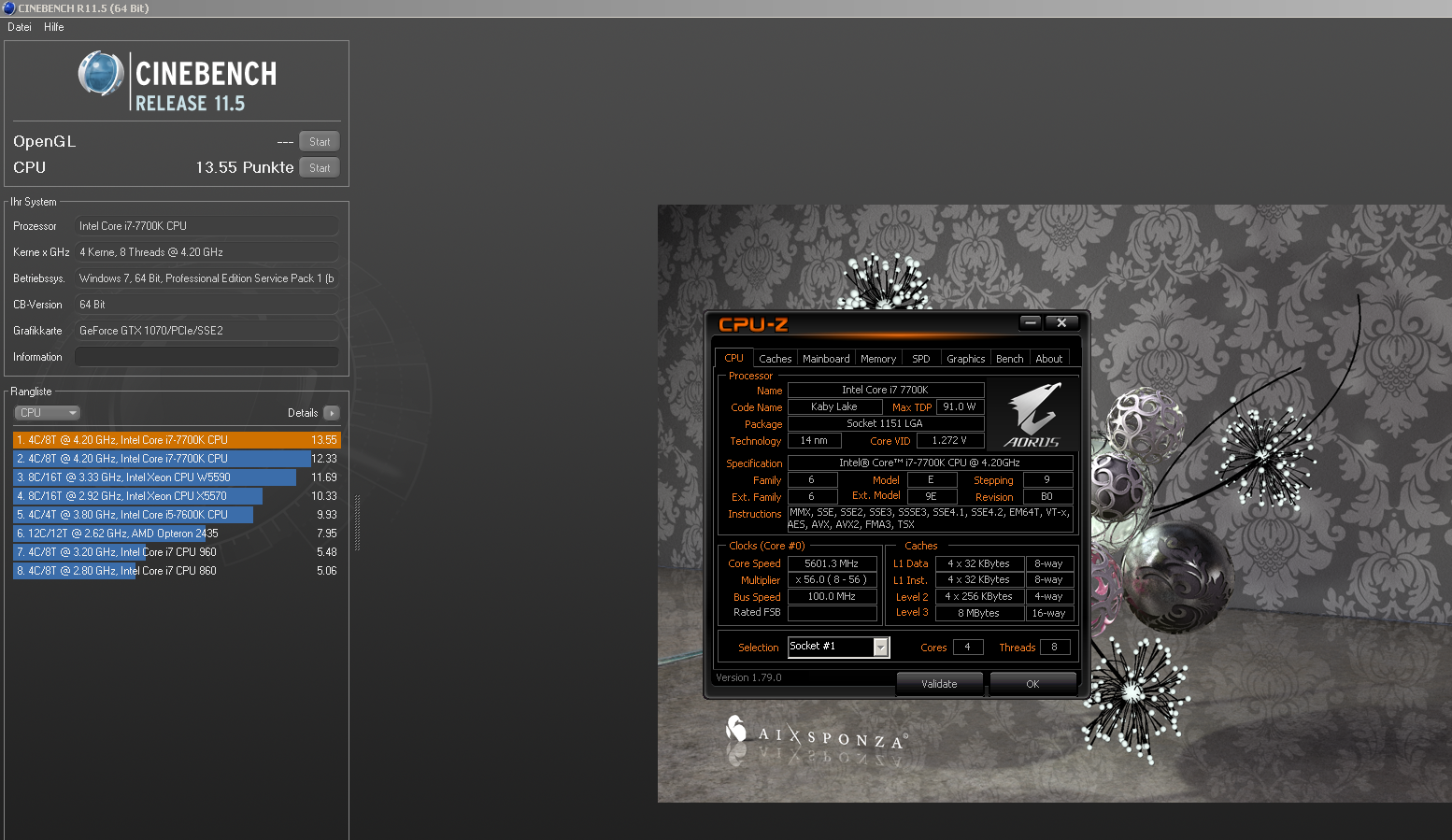1452x840 pixels.
Task: Select Core i5-7600K ranking row
Action: coord(177,515)
